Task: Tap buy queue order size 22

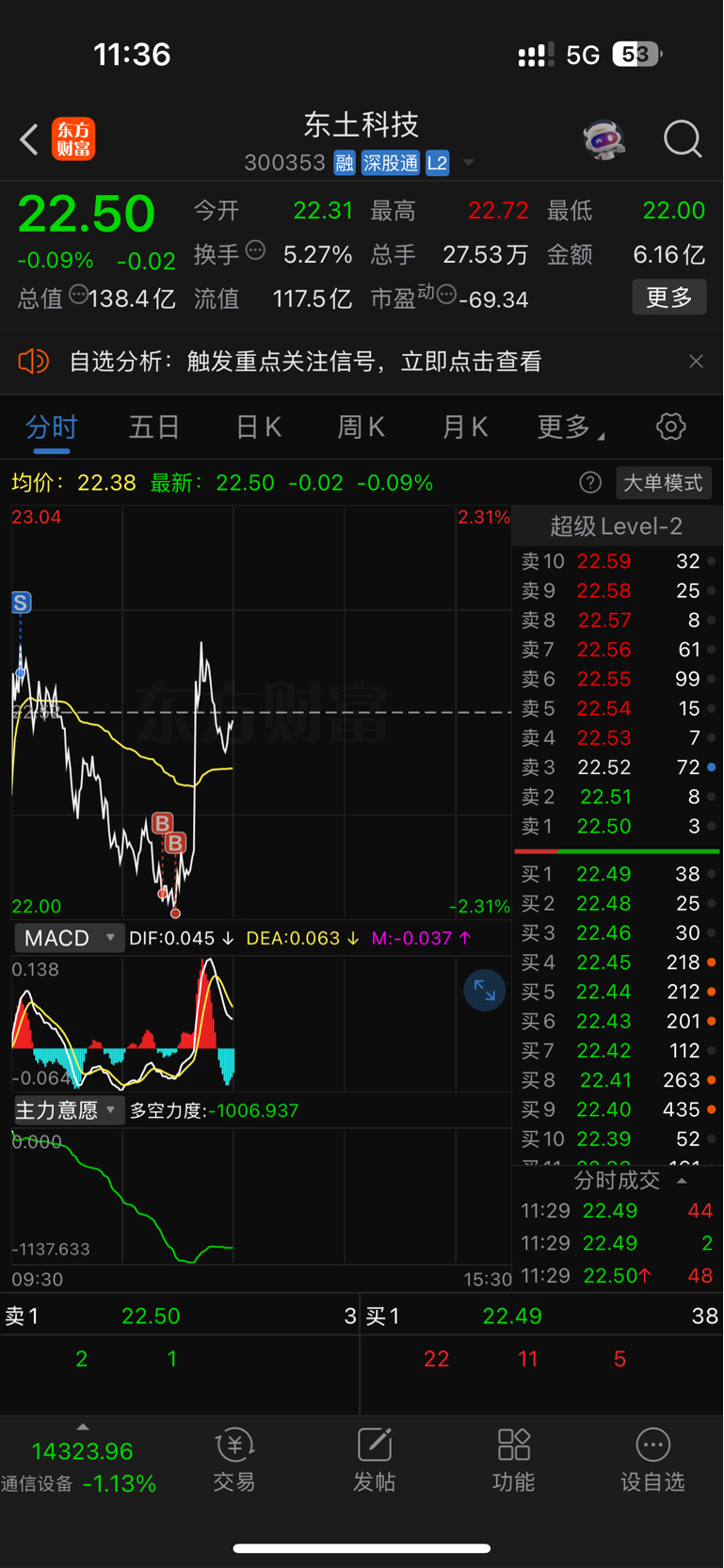Action: 436,1359
